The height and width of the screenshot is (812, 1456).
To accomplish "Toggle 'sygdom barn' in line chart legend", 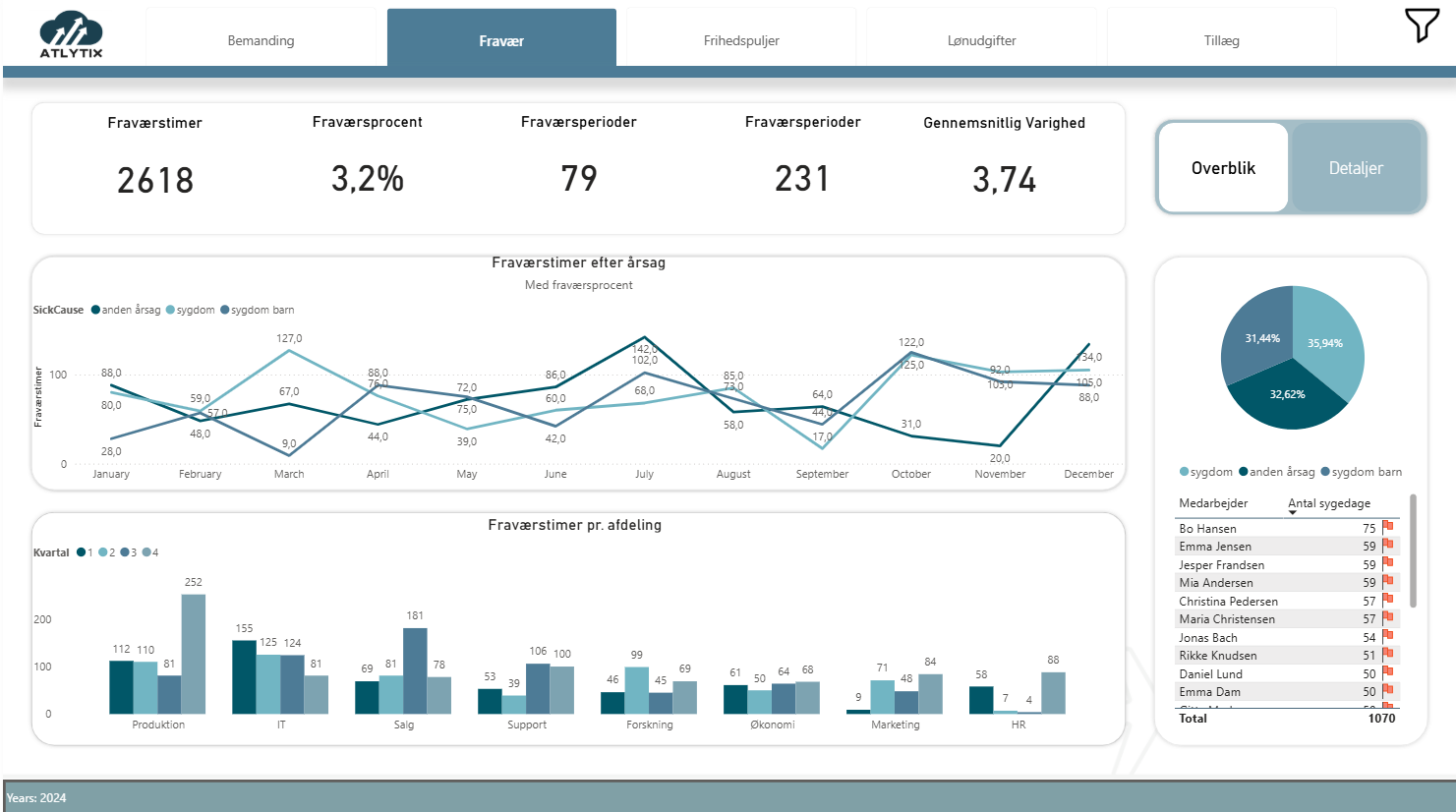I will [x=257, y=310].
